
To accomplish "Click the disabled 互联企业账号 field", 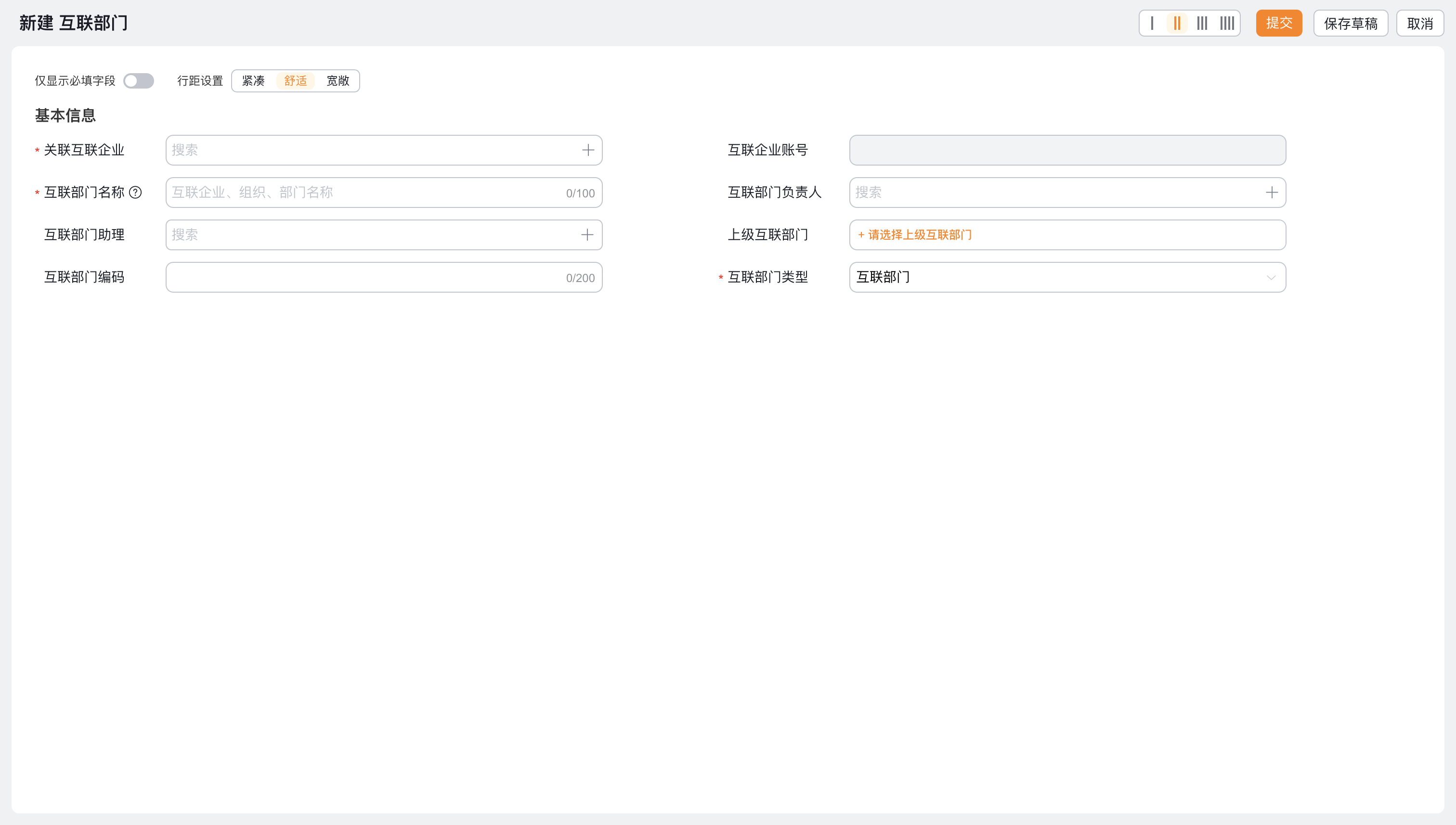I will 1067,150.
